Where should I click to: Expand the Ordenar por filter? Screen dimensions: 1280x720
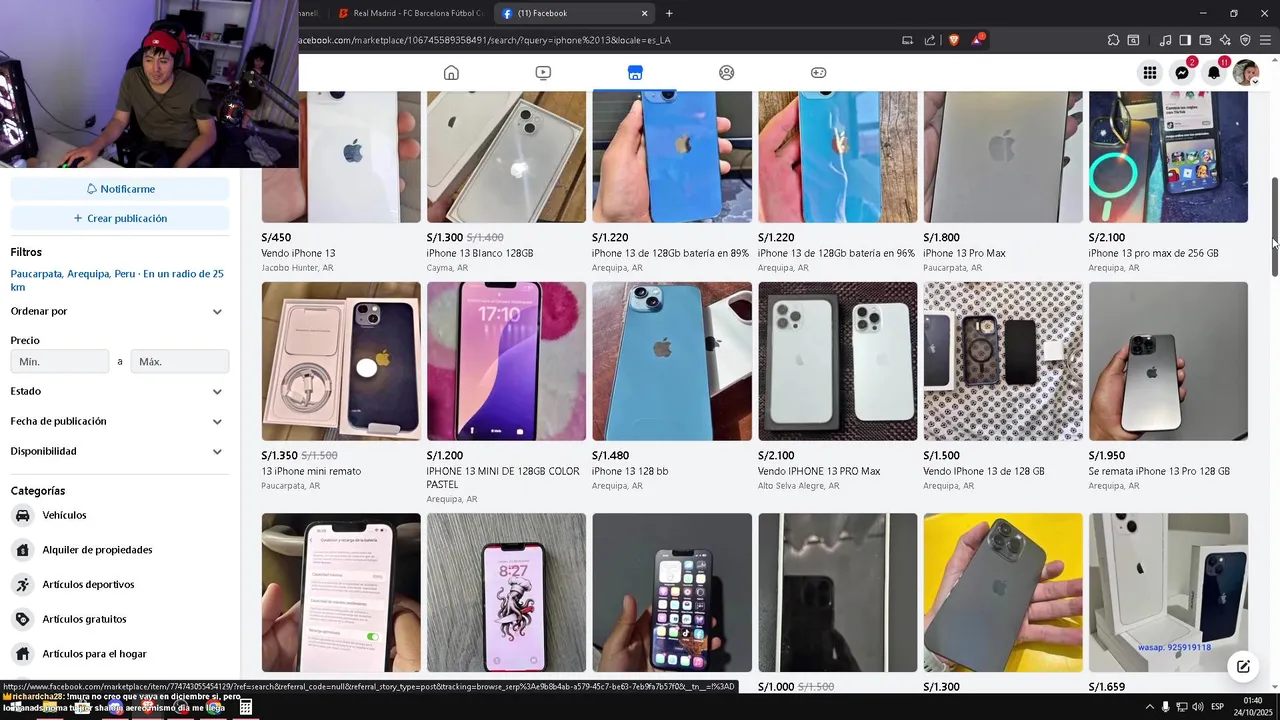tap(117, 311)
